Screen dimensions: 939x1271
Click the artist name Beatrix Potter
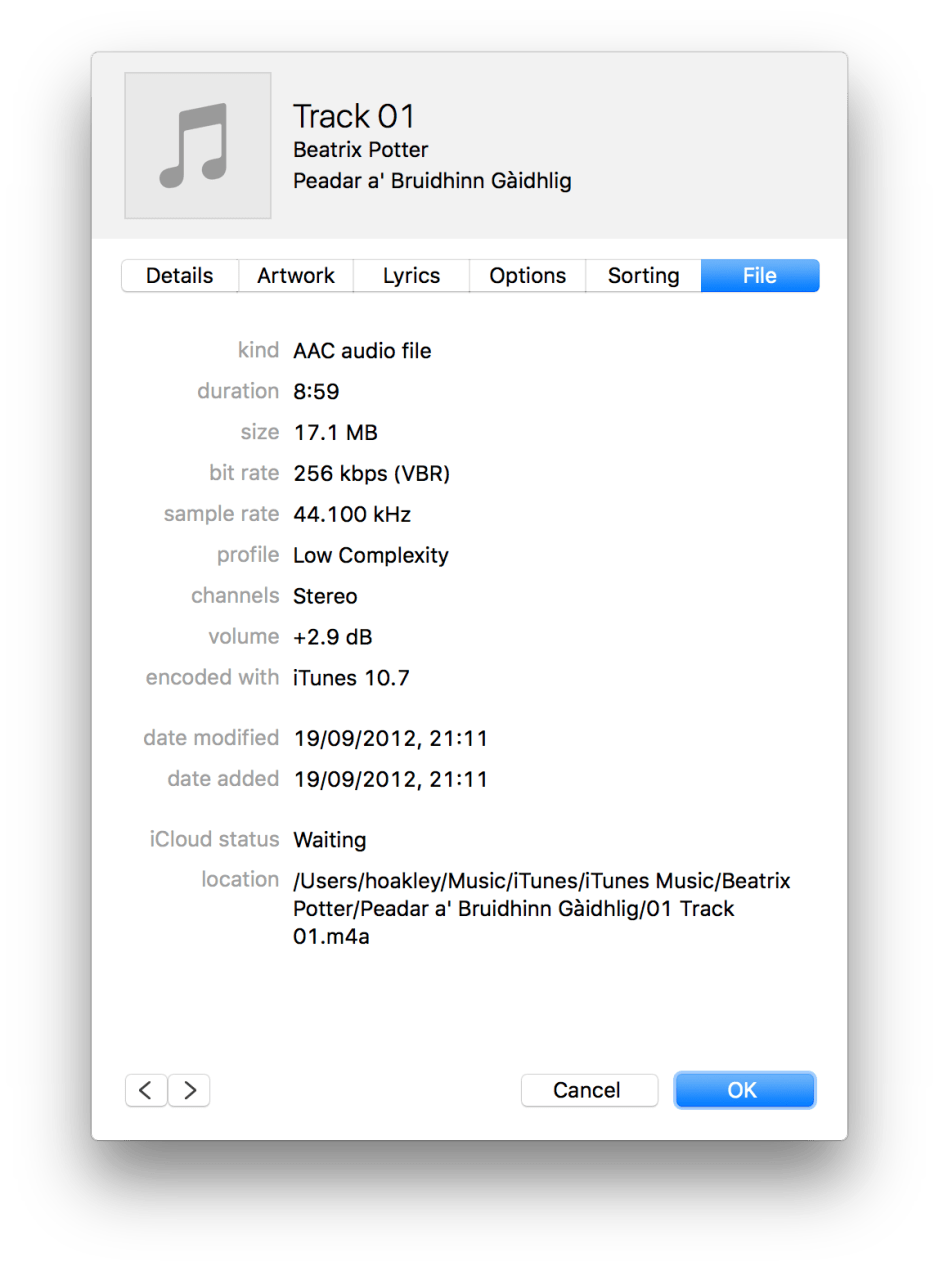[x=360, y=150]
